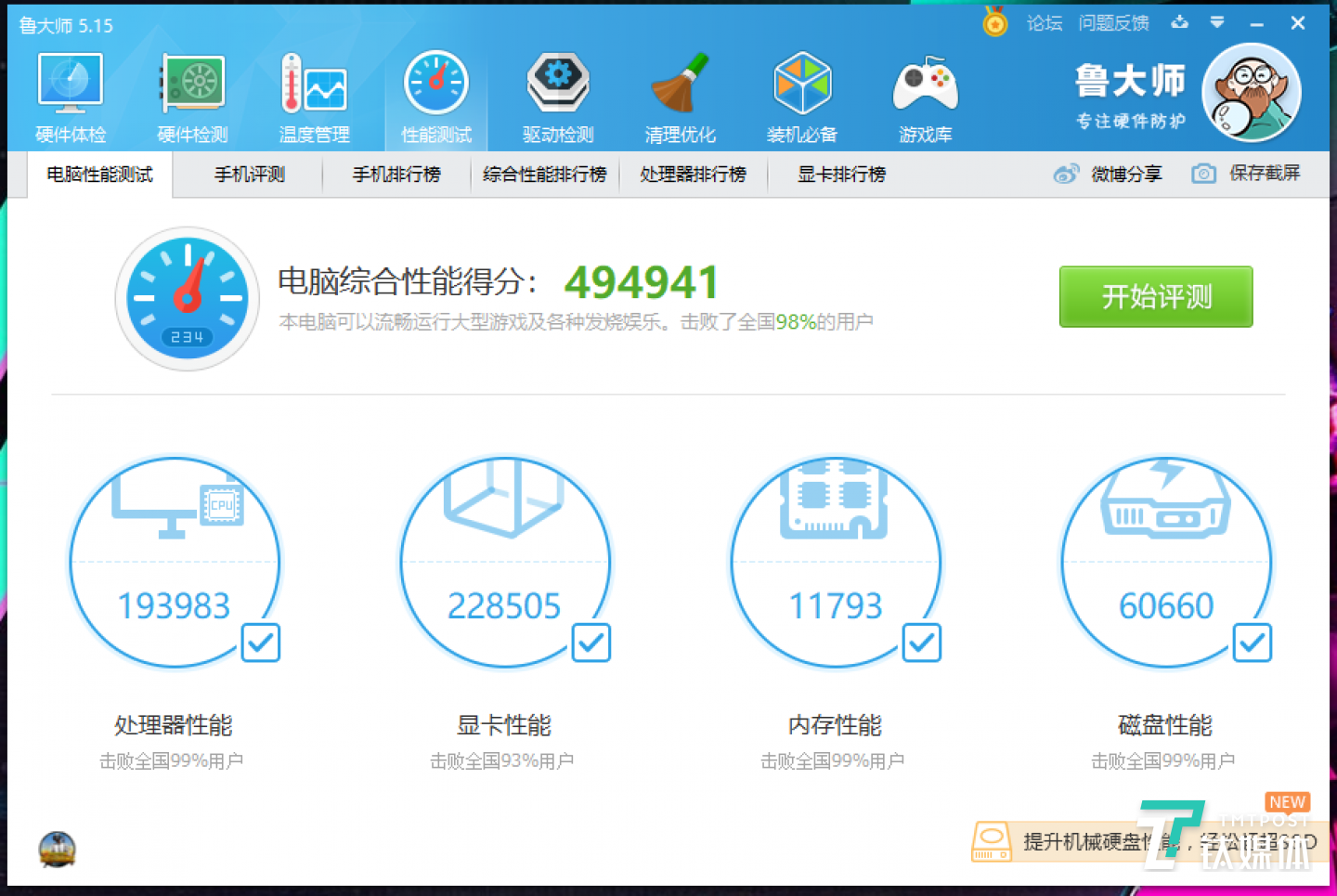Open the 显卡排行榜 ranking tab
Screen dimensions: 1337x896
[840, 175]
